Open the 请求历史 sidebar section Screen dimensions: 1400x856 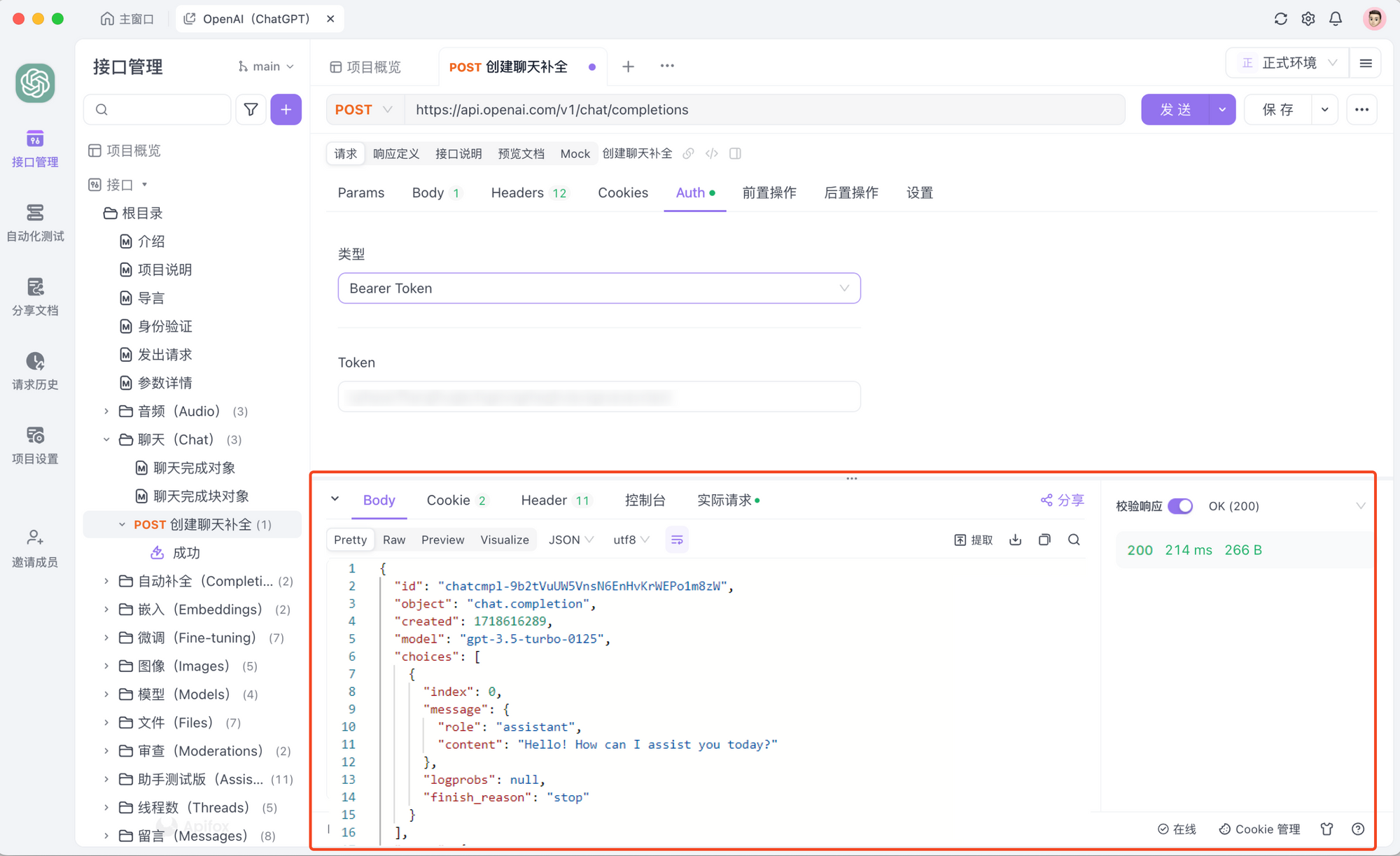tap(35, 371)
